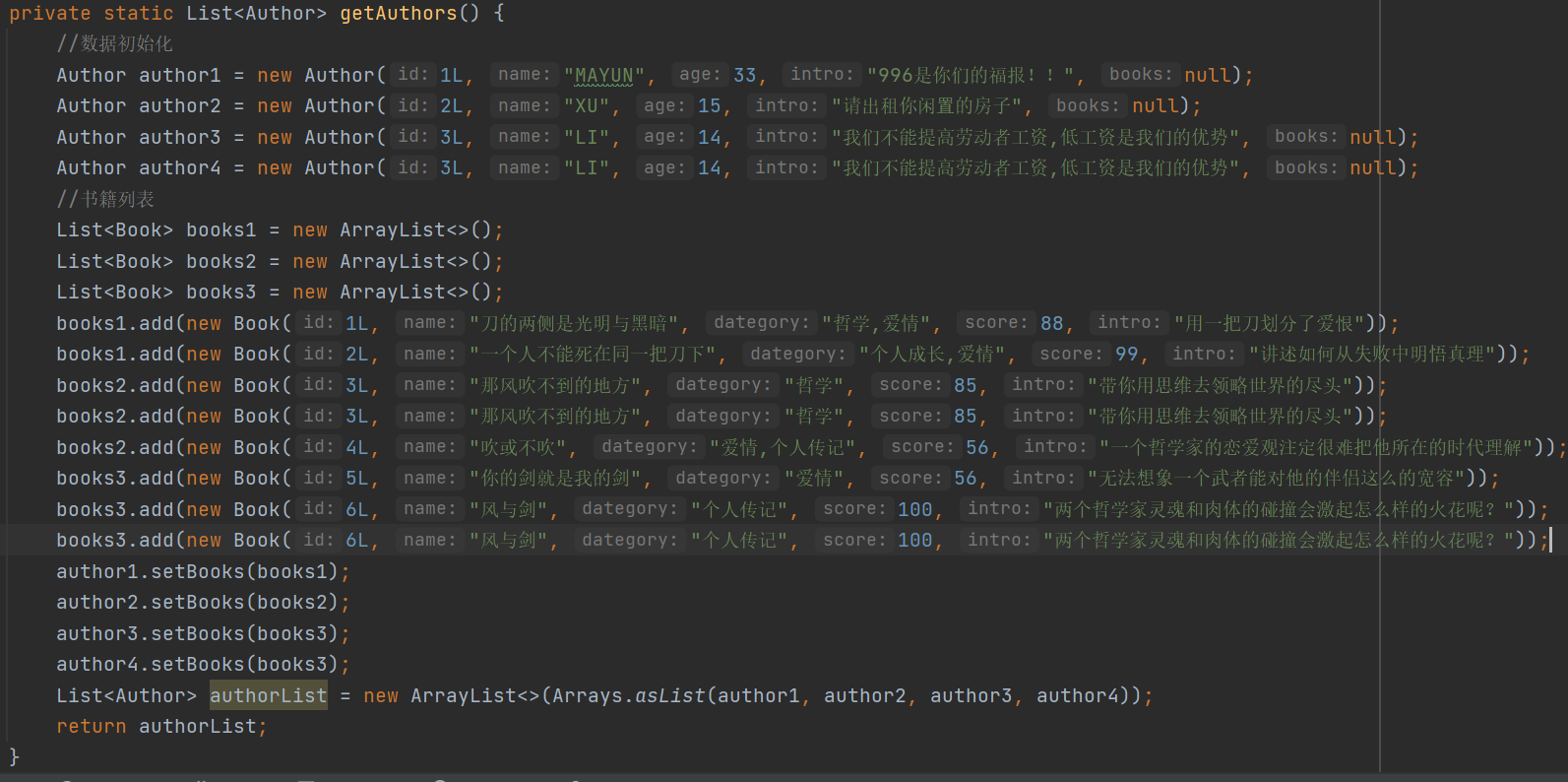
Task: Click the comment //书籍列表
Action: [x=105, y=199]
